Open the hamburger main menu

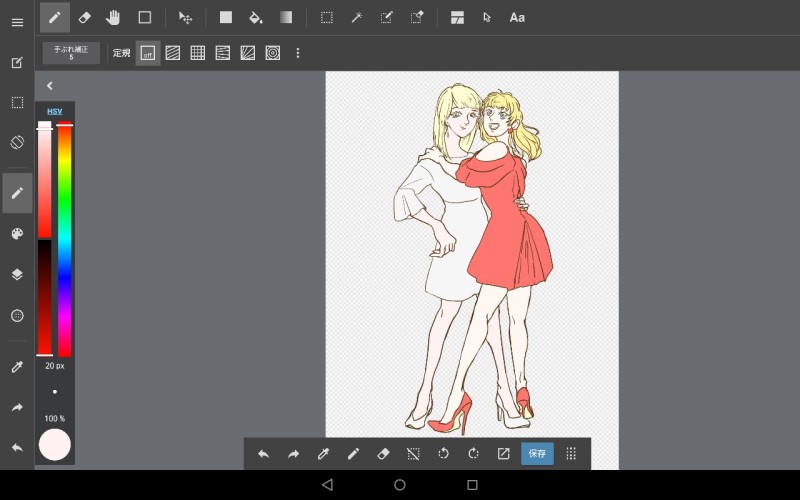coord(17,22)
